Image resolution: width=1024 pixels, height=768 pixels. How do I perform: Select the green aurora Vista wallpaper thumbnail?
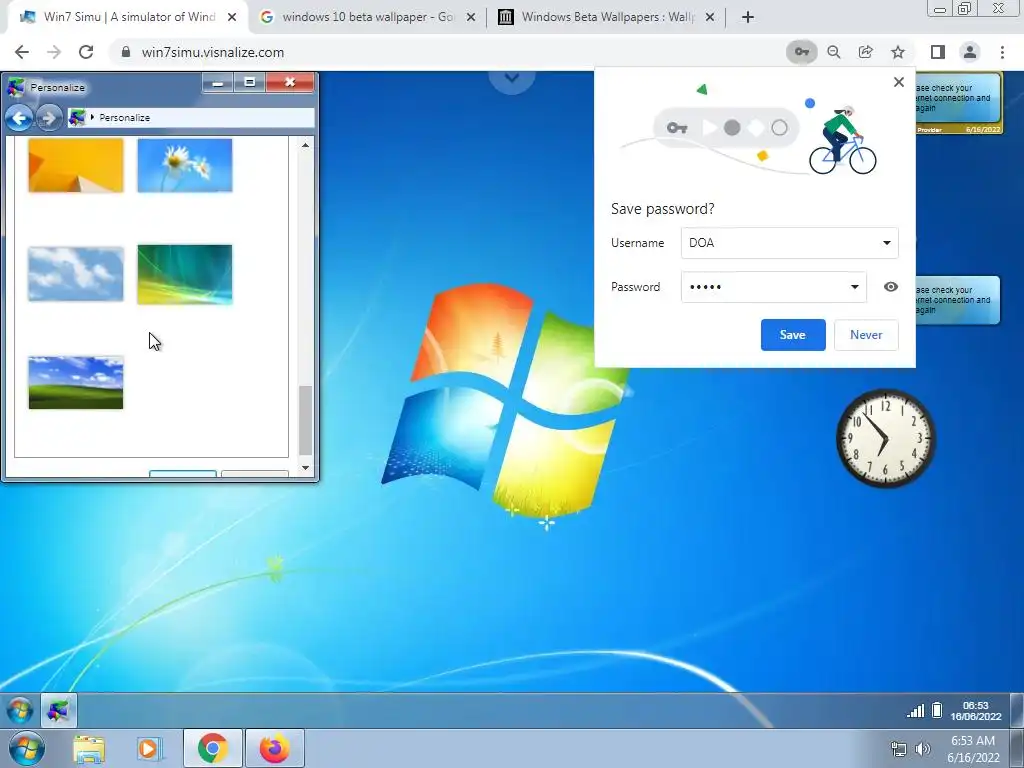point(185,274)
